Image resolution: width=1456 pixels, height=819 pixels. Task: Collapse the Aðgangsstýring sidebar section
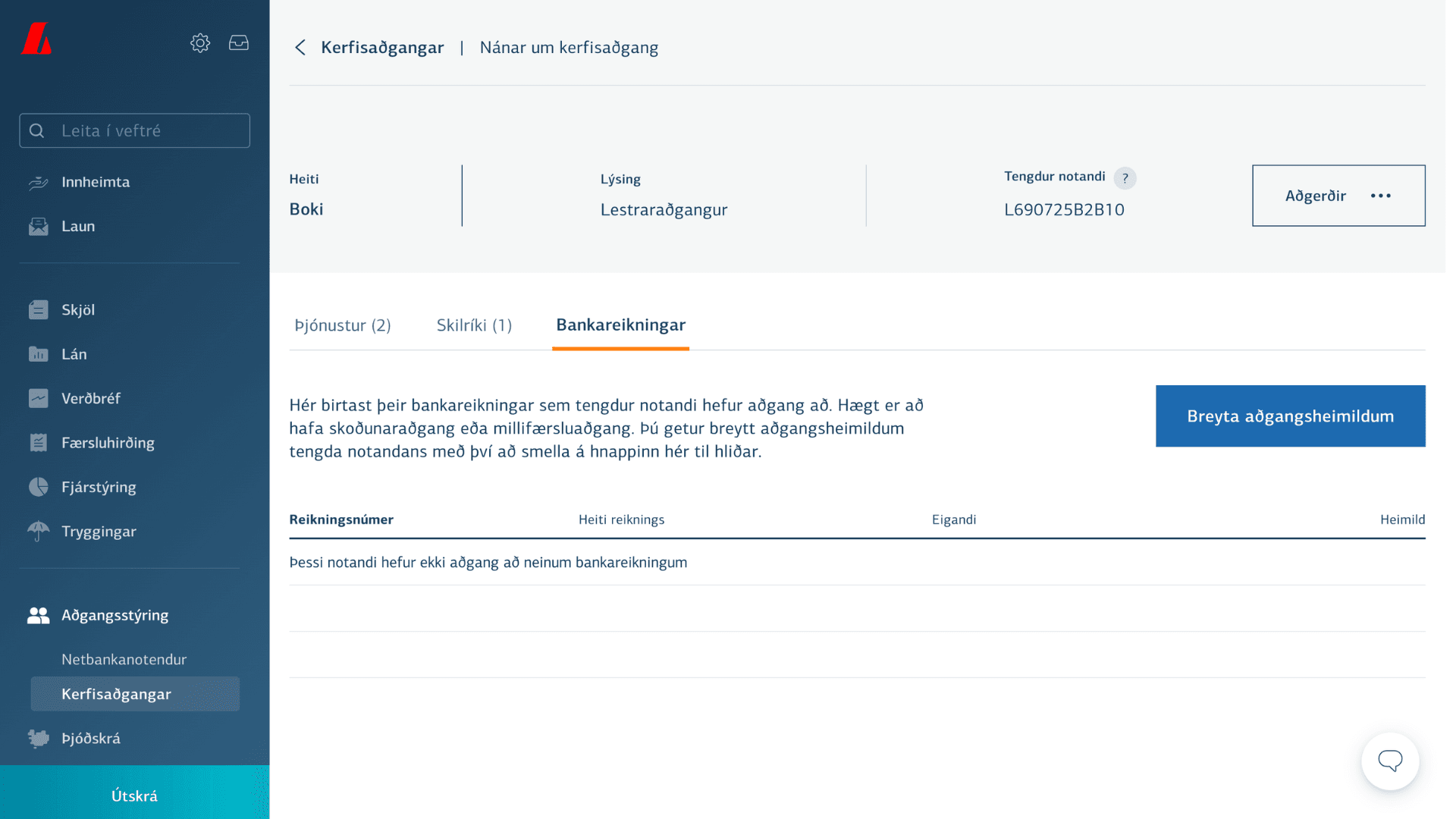[x=115, y=616]
